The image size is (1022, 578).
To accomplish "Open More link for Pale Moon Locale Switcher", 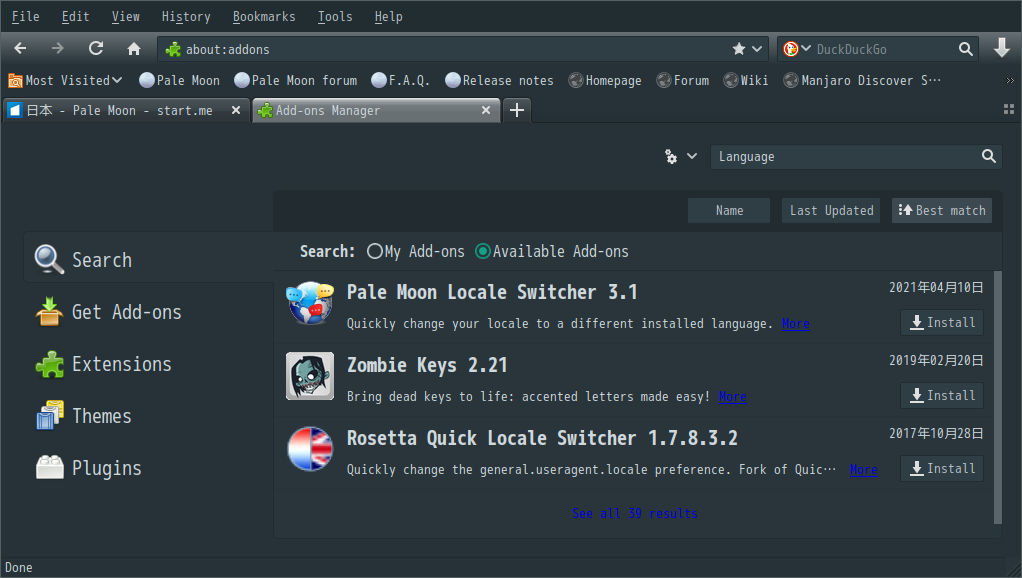I will coord(796,324).
